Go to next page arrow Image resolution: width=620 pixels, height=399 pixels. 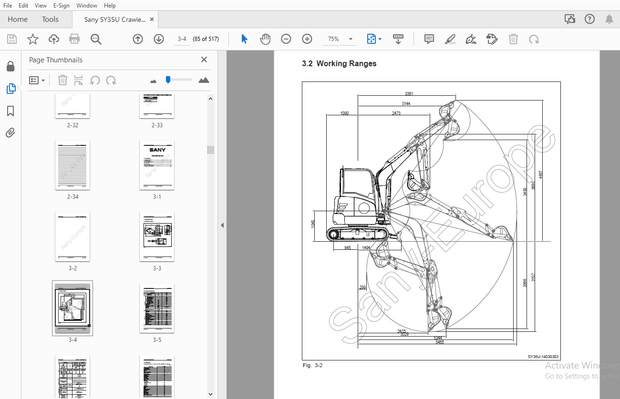click(159, 39)
